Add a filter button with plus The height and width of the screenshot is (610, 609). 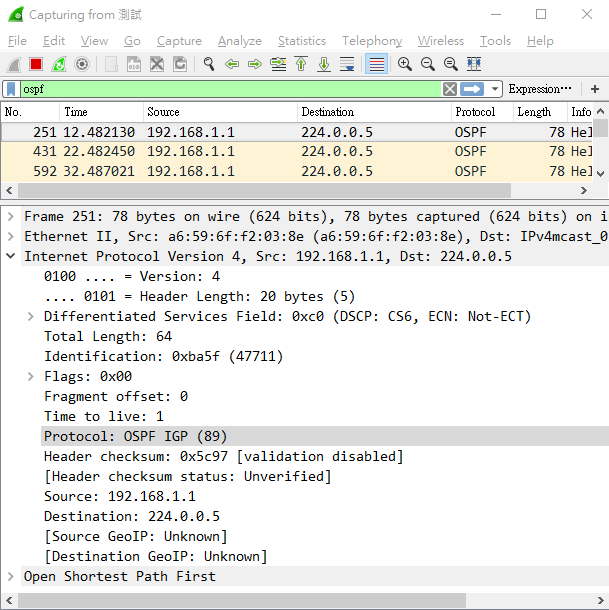[x=595, y=89]
